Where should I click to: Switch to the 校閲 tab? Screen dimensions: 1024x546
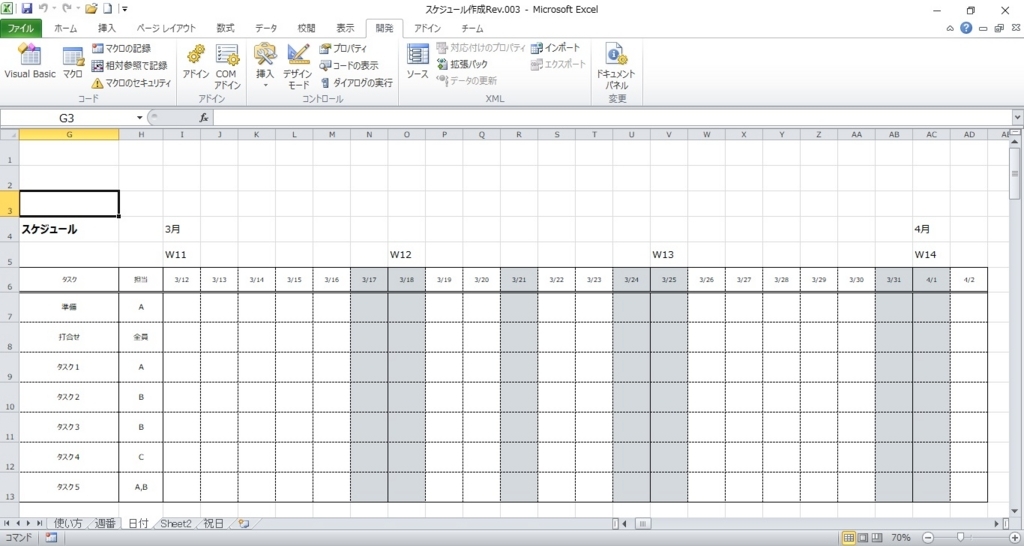tap(306, 28)
